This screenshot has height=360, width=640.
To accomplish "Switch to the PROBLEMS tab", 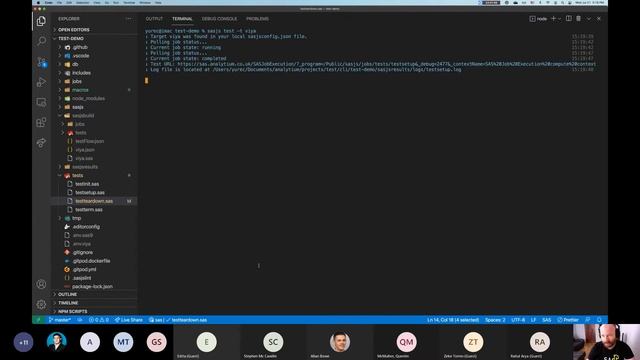I will click(x=257, y=19).
